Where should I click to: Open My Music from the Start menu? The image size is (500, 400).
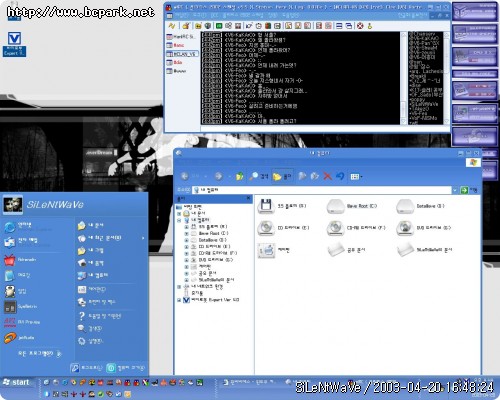coord(91,263)
